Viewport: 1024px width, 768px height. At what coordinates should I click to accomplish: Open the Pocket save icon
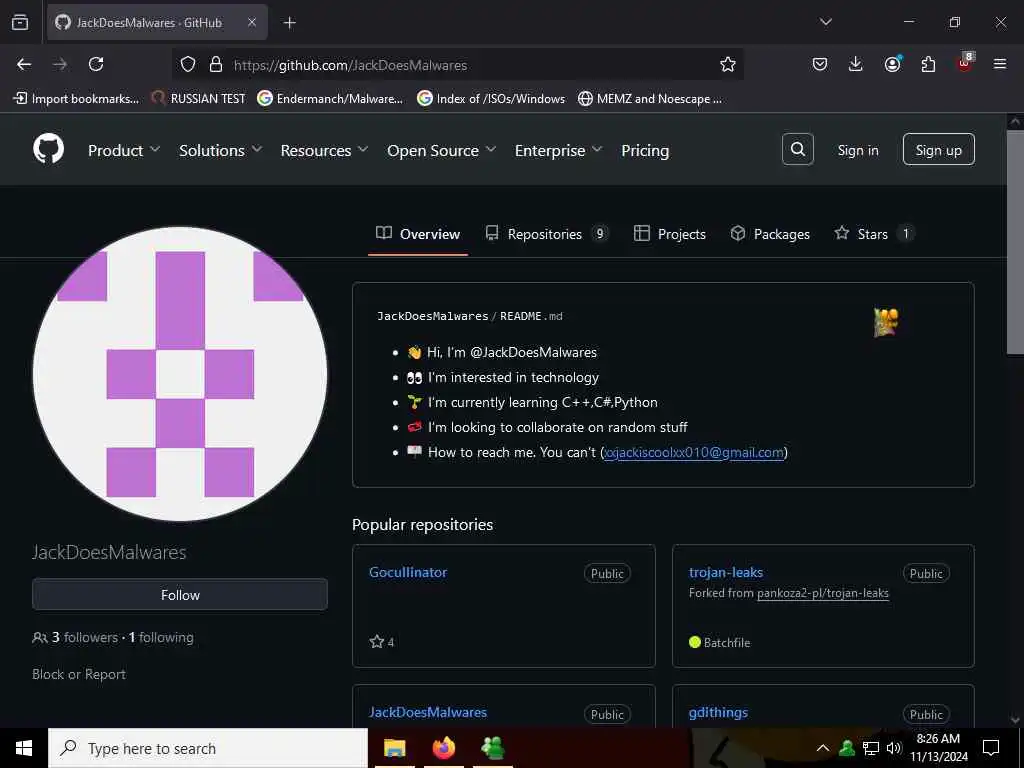820,64
